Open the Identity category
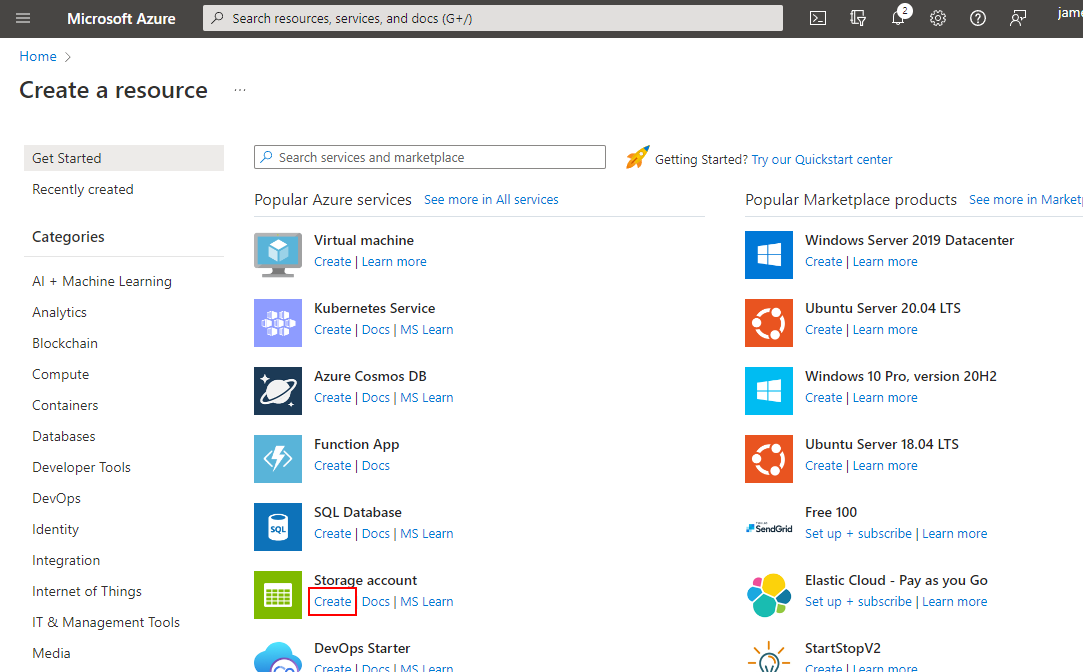Viewport: 1083px width, 672px height. click(55, 530)
